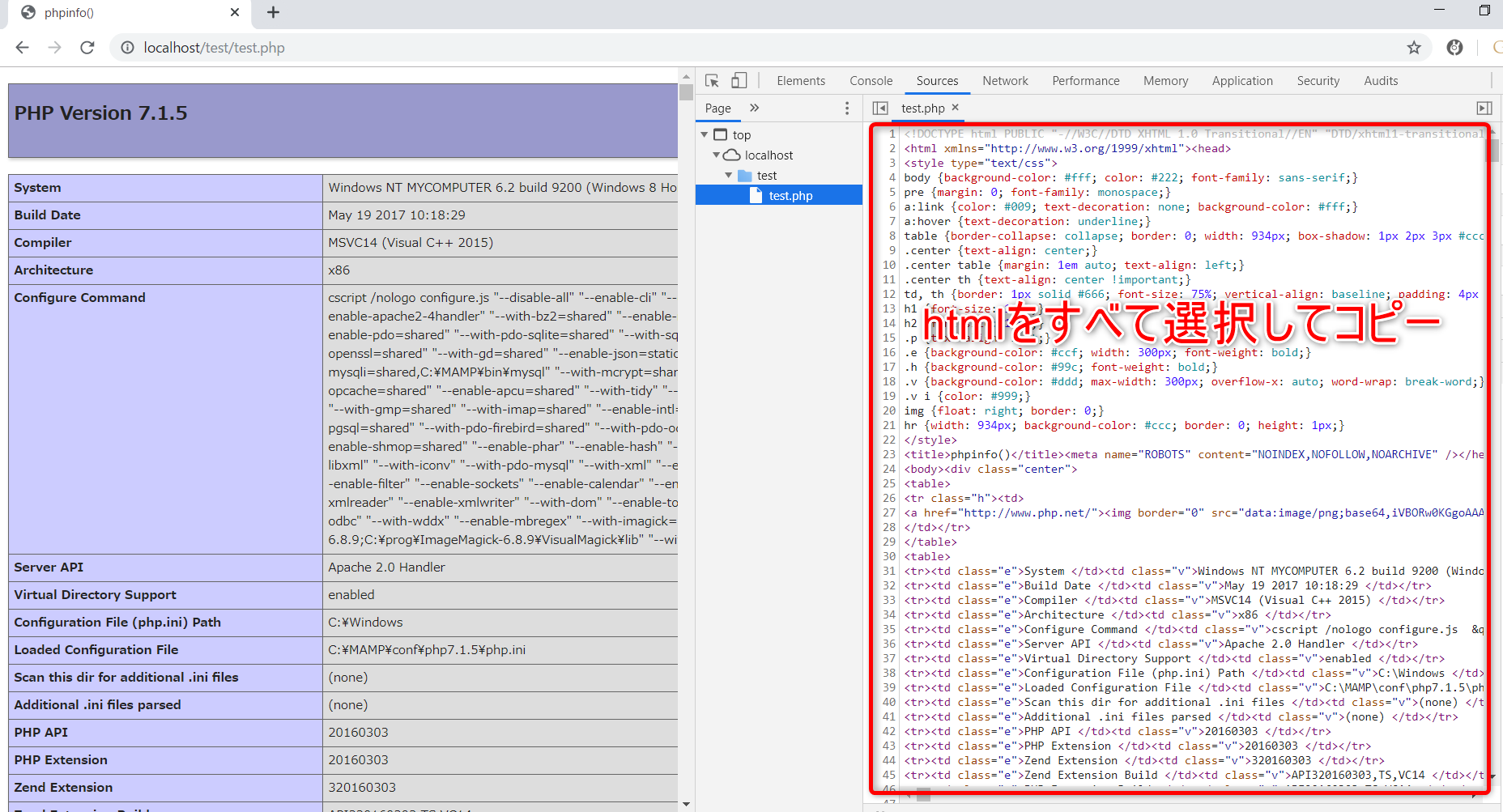Screen dimensions: 1503x812
Task: Select the phpinfo() browser tab
Action: (x=130, y=13)
